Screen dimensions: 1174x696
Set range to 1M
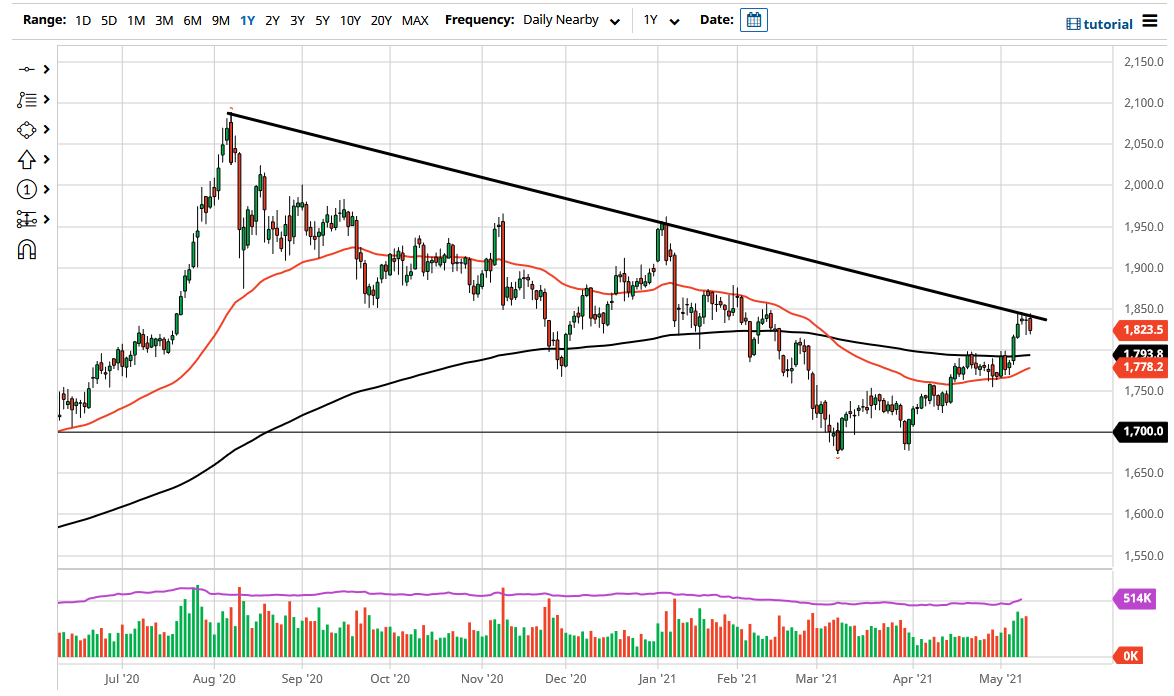coord(136,20)
